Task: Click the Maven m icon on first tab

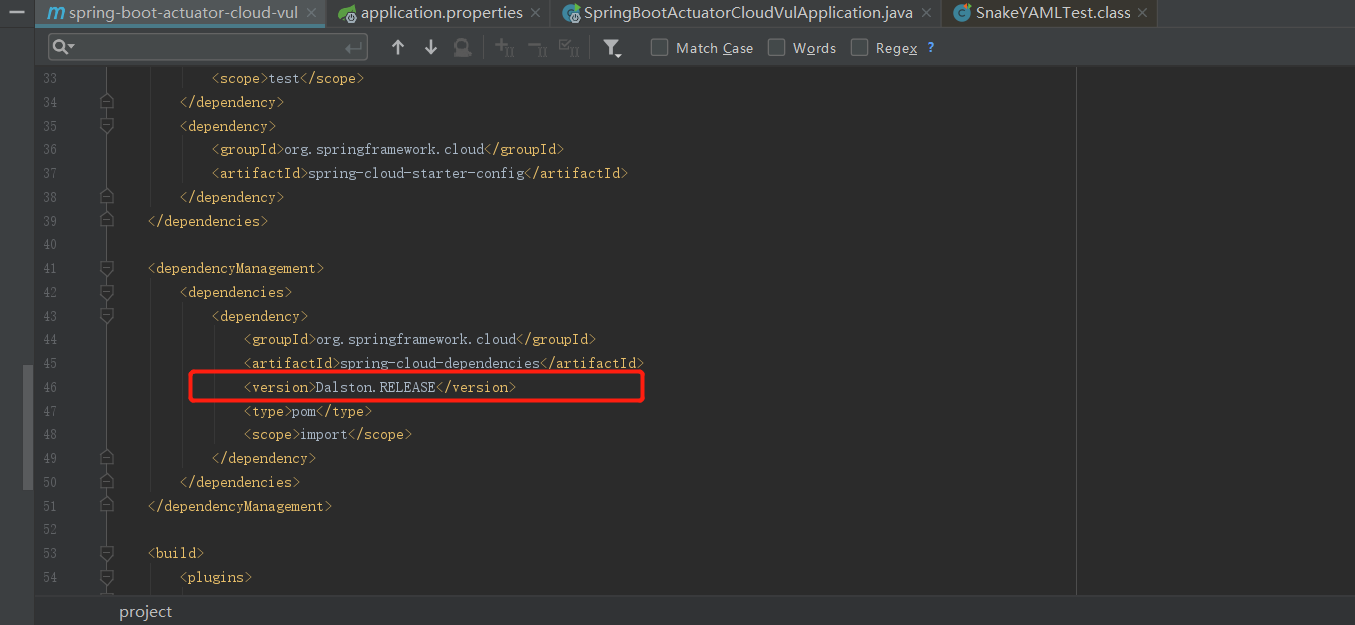Action: (x=56, y=13)
